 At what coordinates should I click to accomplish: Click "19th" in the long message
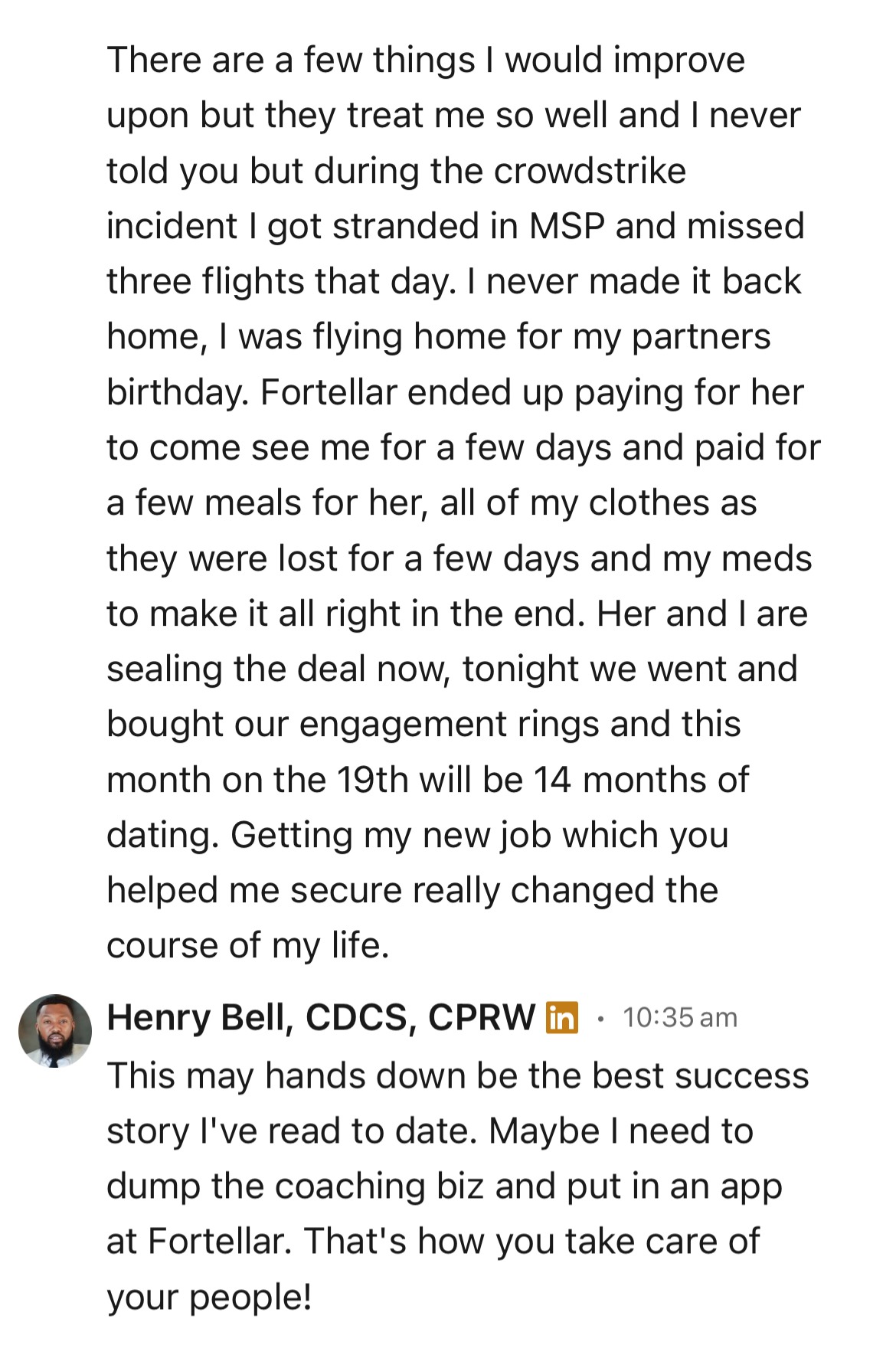(x=372, y=780)
